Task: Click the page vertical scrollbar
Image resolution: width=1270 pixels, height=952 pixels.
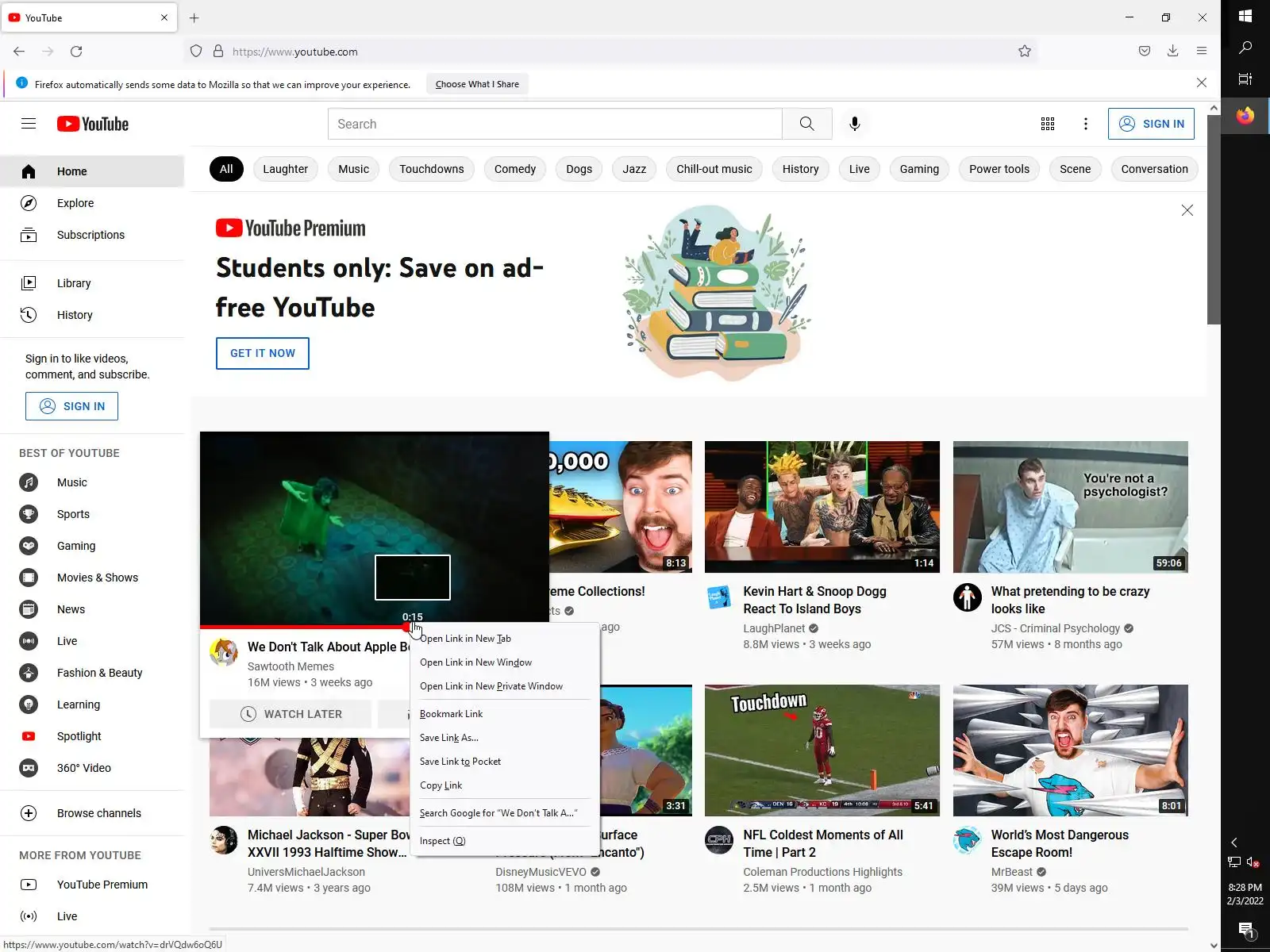Action: 1214,218
